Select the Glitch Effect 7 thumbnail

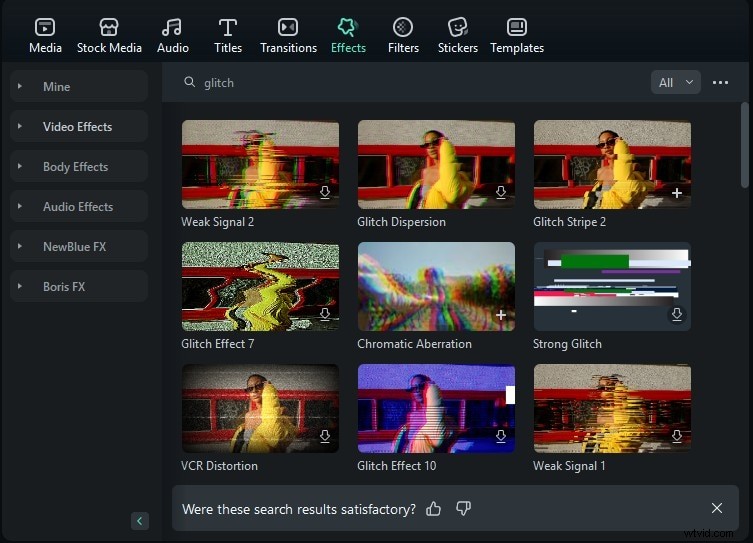click(x=260, y=286)
